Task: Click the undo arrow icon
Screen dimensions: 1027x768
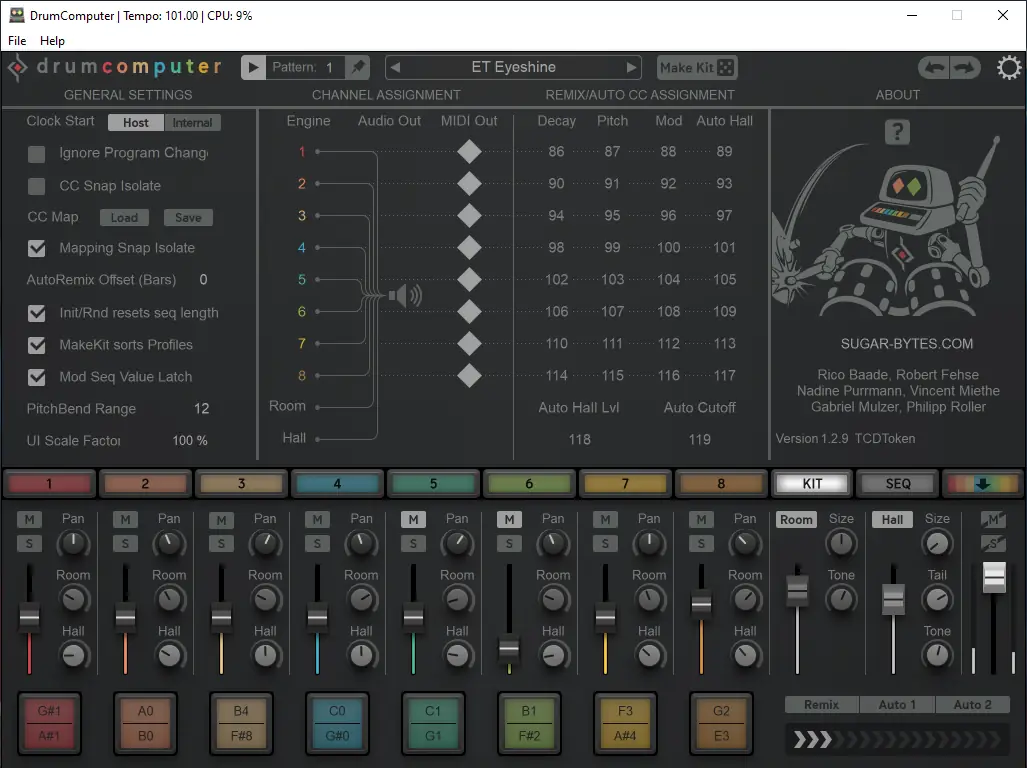Action: pyautogui.click(x=932, y=67)
